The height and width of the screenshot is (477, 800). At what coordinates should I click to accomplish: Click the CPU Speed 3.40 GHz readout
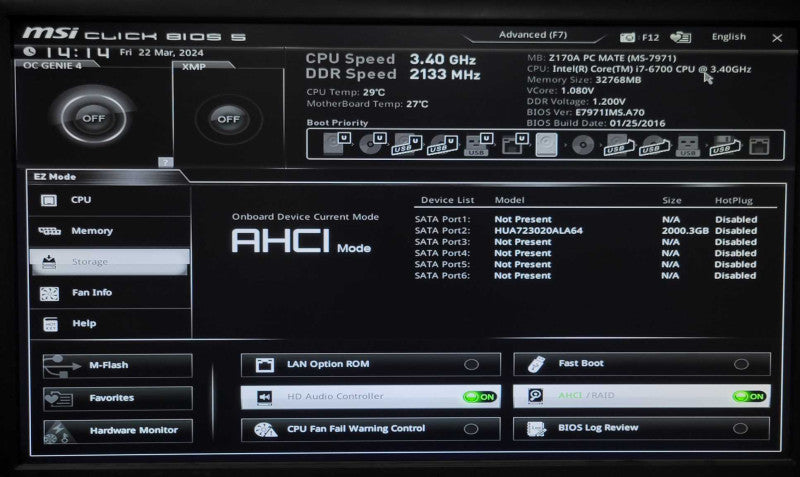391,59
